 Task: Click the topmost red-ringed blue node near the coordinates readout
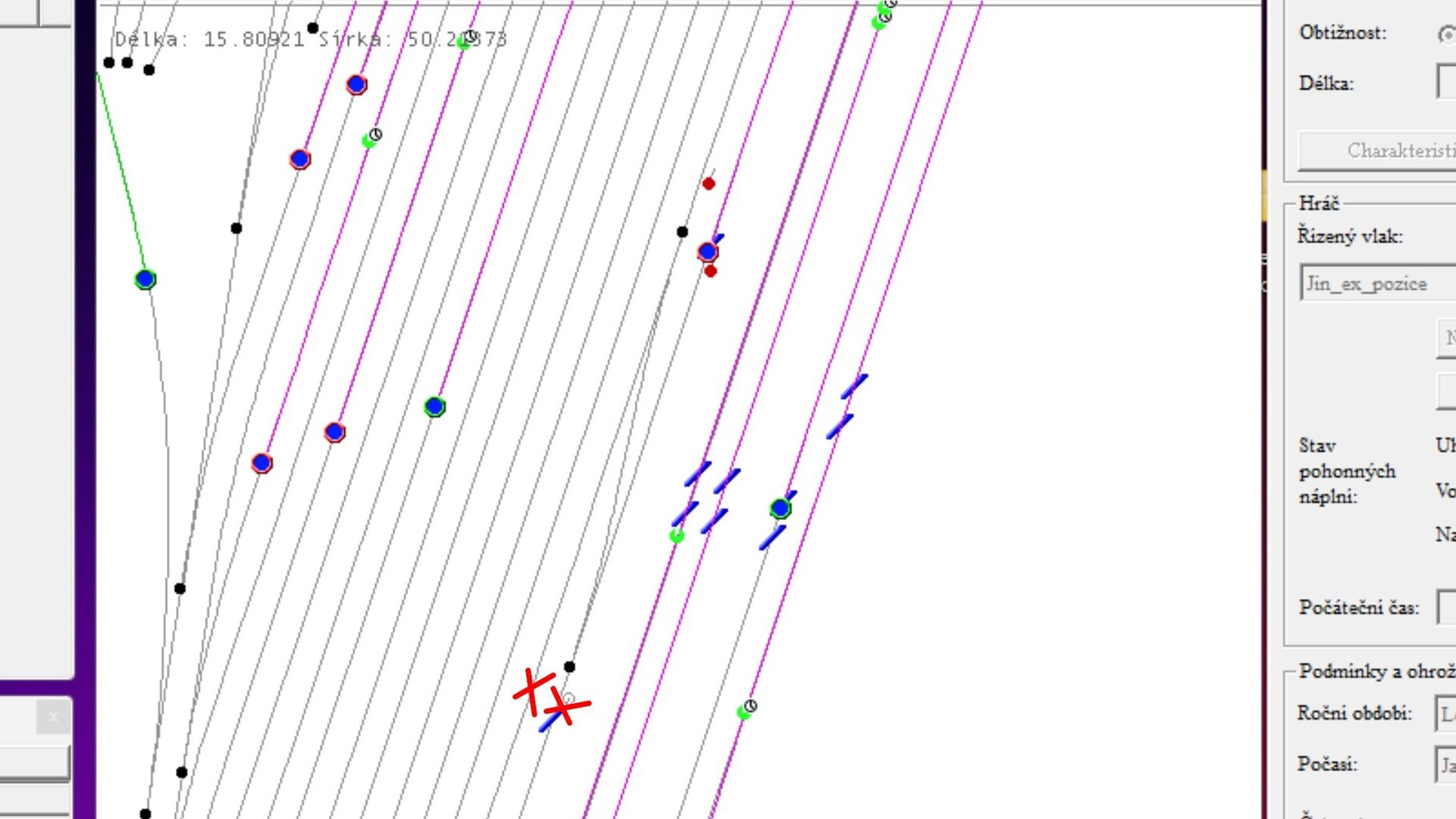[x=357, y=84]
